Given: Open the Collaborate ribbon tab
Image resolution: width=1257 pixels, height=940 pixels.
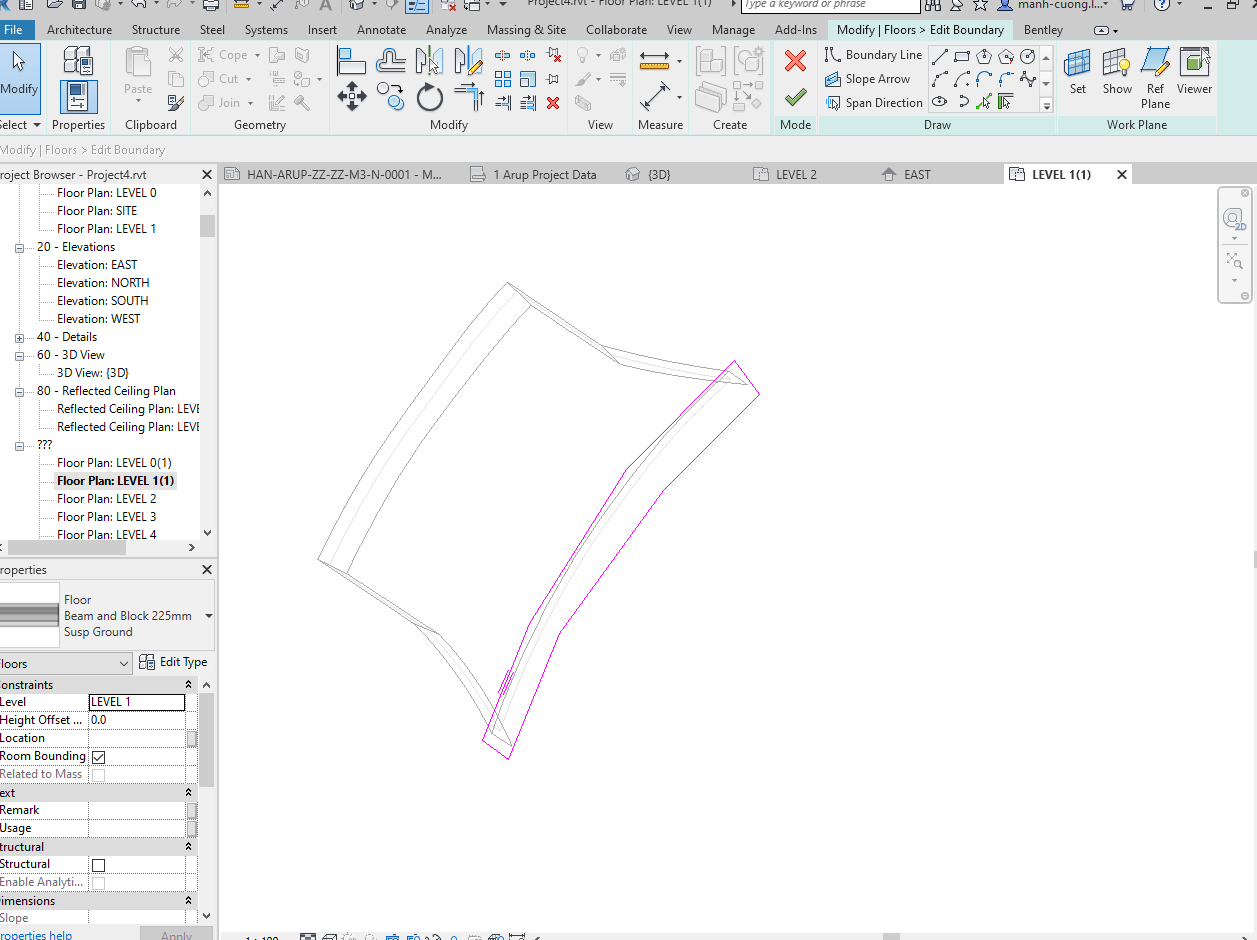Looking at the screenshot, I should (616, 30).
